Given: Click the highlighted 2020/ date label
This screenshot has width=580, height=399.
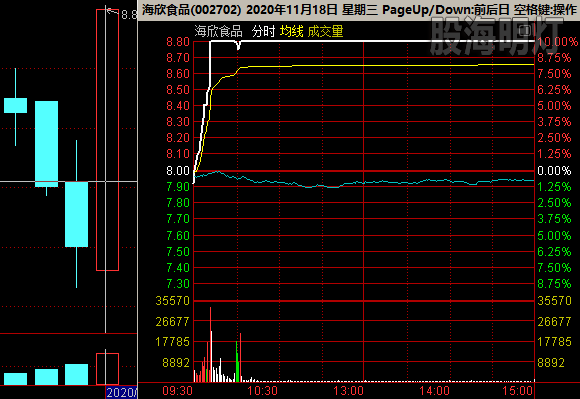Looking at the screenshot, I should pos(122,392).
